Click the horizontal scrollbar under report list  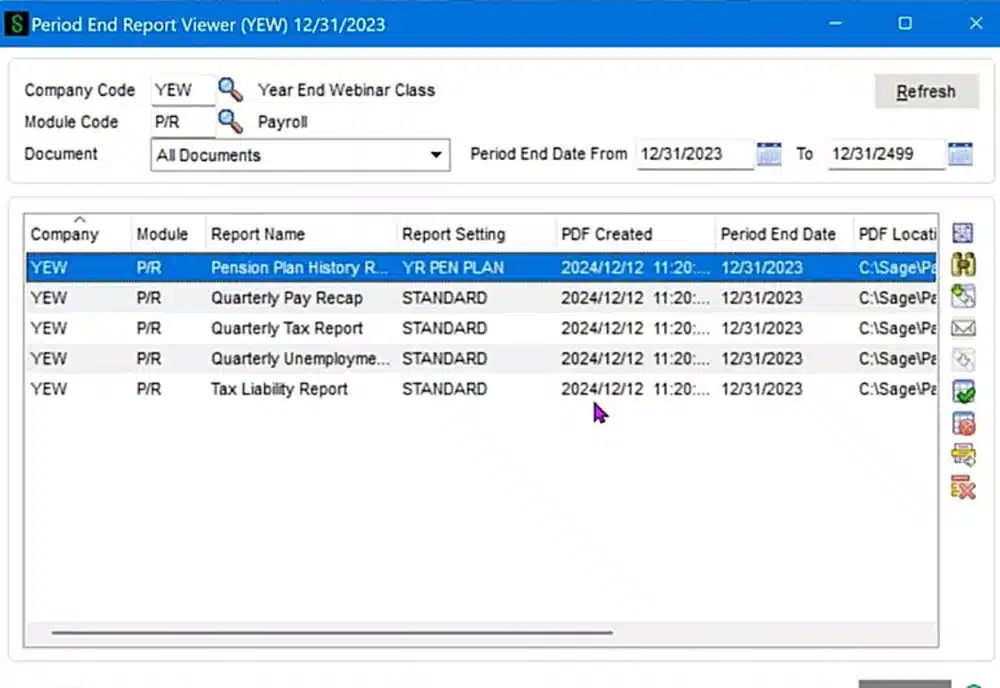pos(332,632)
